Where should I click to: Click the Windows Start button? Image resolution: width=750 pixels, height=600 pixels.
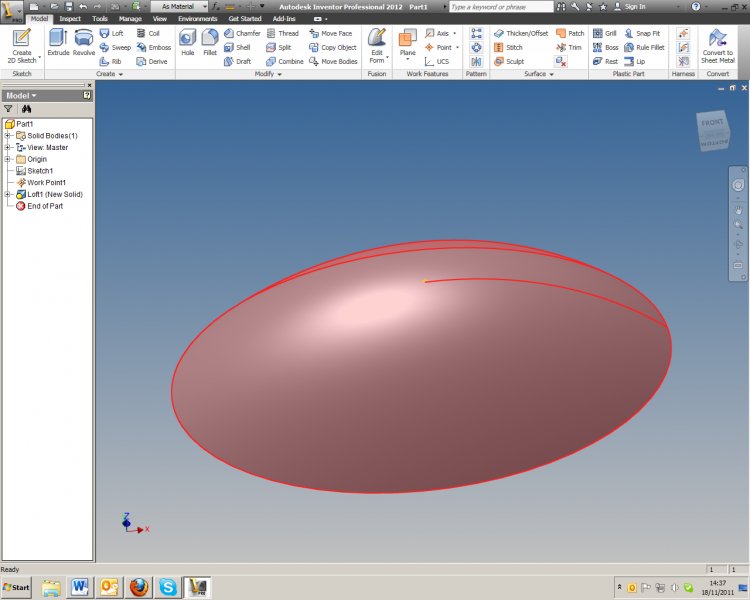point(17,586)
